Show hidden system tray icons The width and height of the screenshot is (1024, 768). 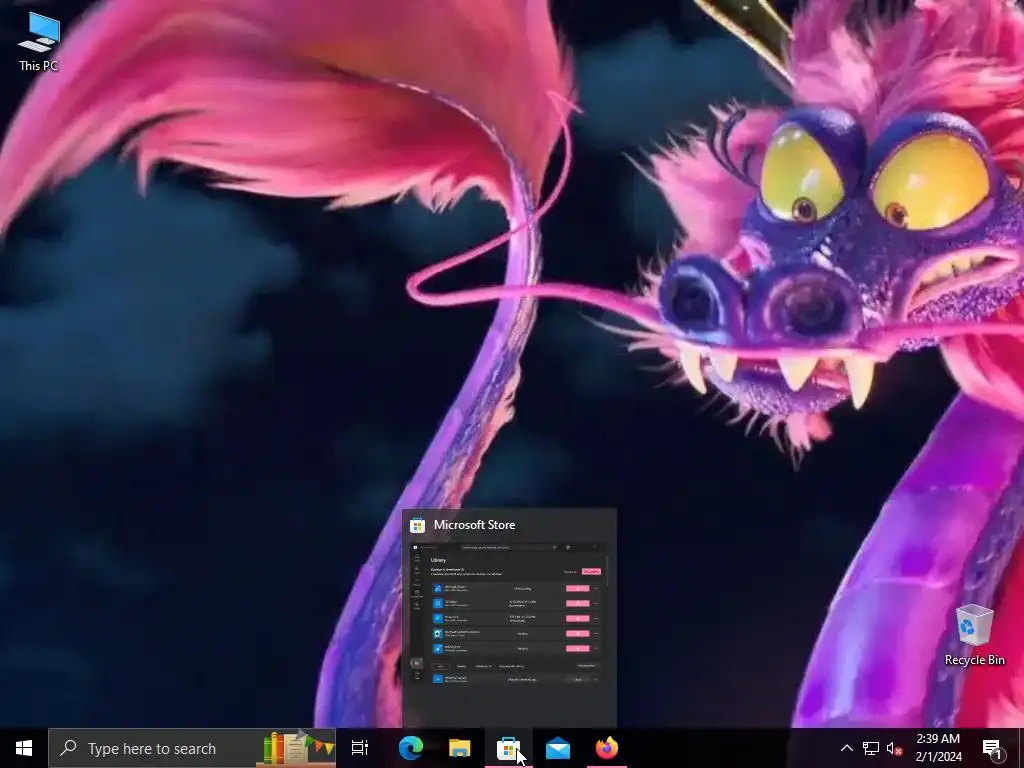tap(846, 748)
